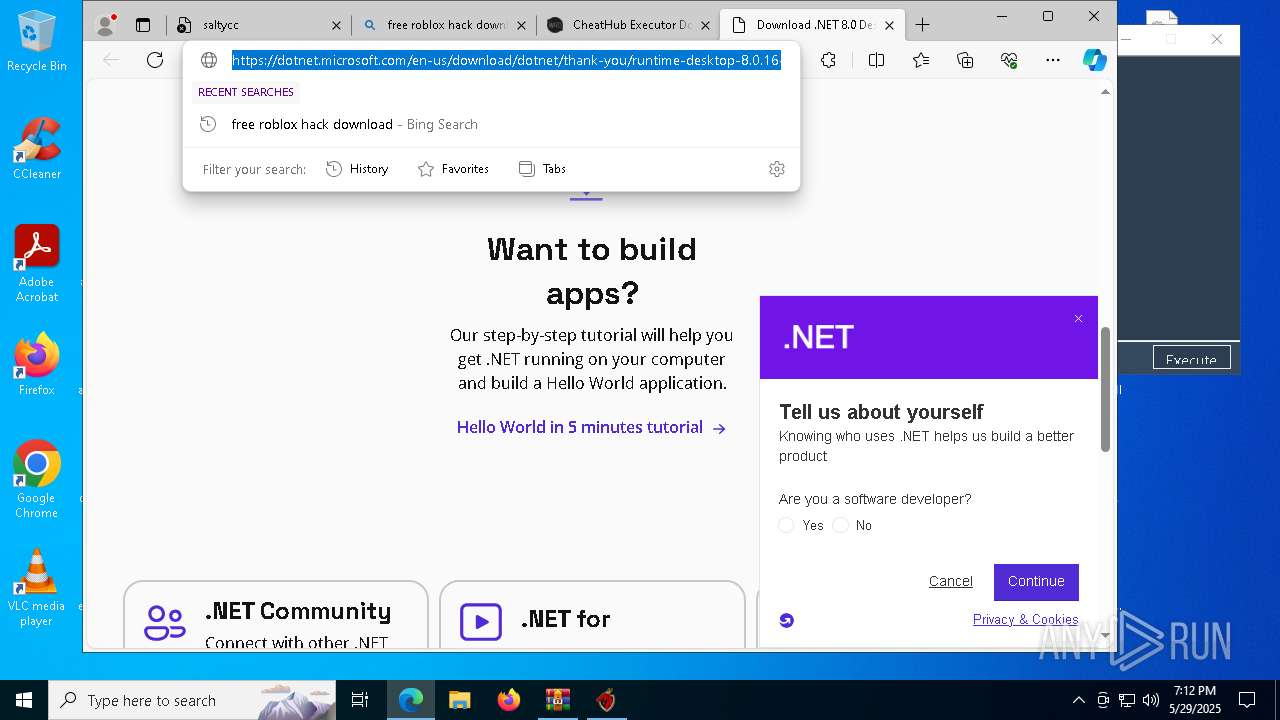Open the Recycle Bin desktop icon

37,42
